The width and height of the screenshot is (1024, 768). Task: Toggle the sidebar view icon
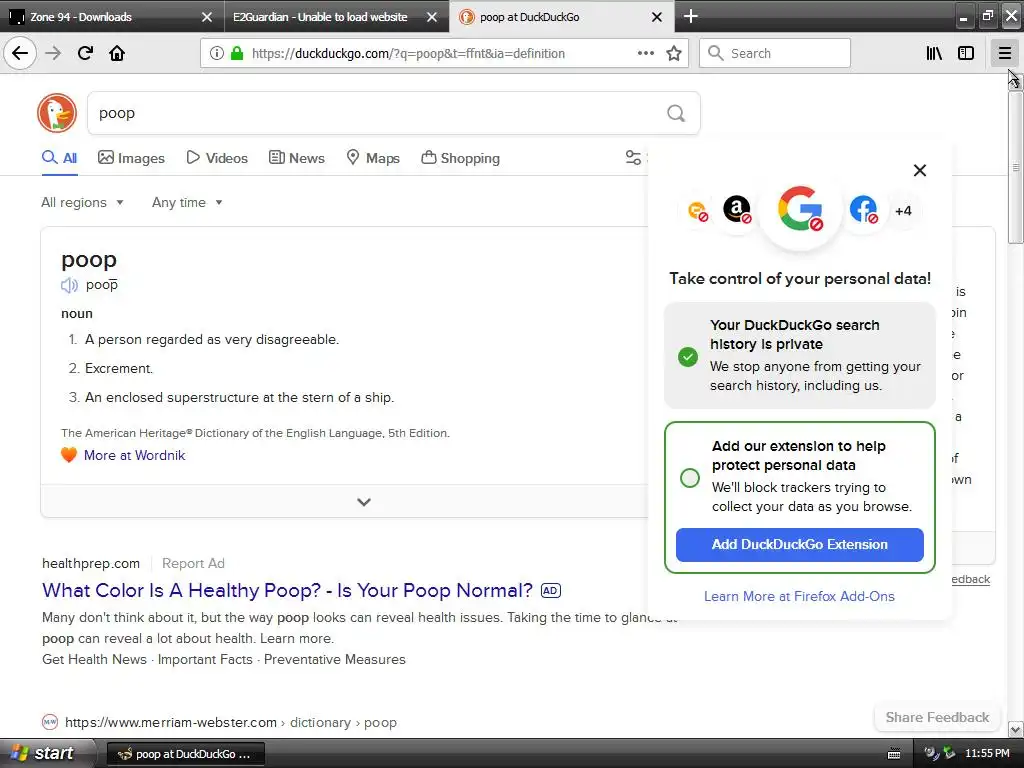[x=966, y=53]
